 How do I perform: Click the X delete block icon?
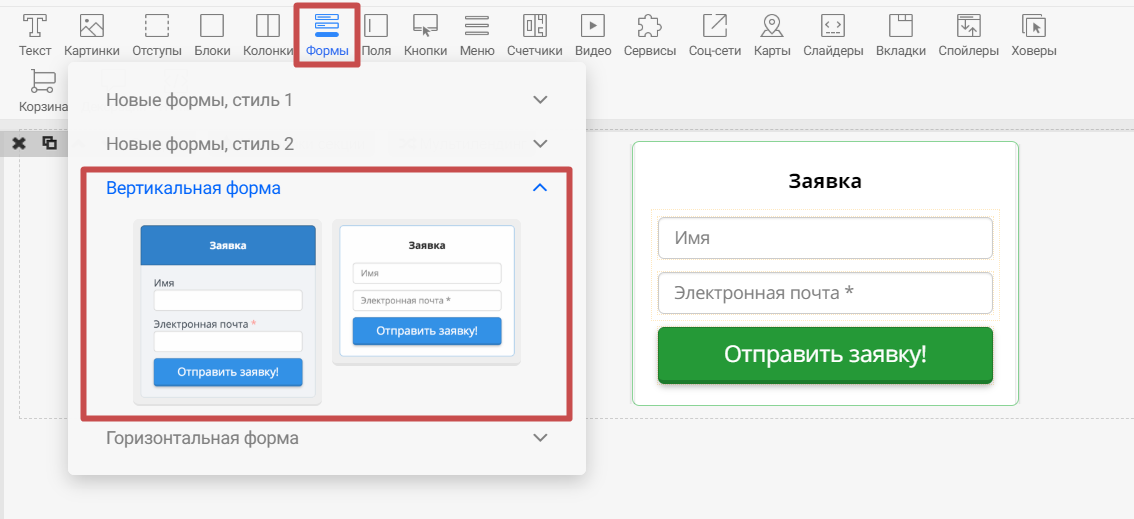pos(19,143)
